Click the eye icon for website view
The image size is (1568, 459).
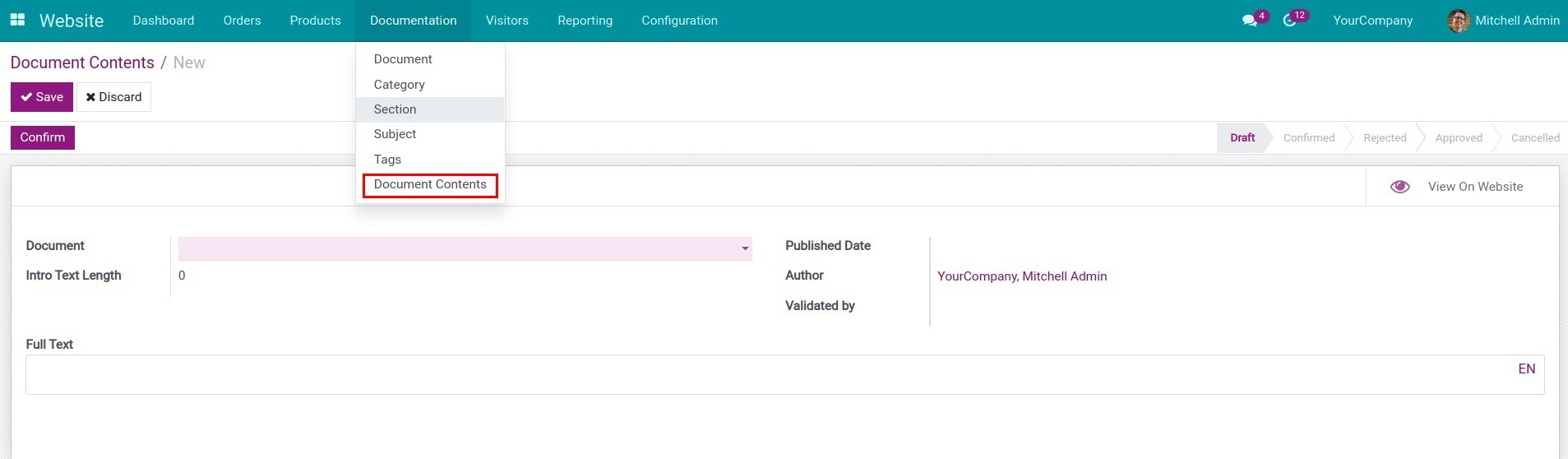click(1399, 187)
